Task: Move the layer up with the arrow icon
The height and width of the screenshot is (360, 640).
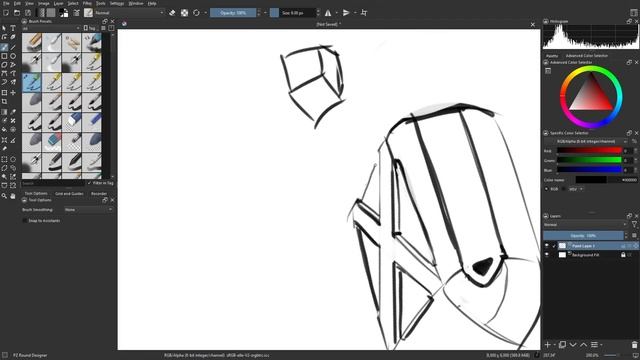Action: click(584, 345)
